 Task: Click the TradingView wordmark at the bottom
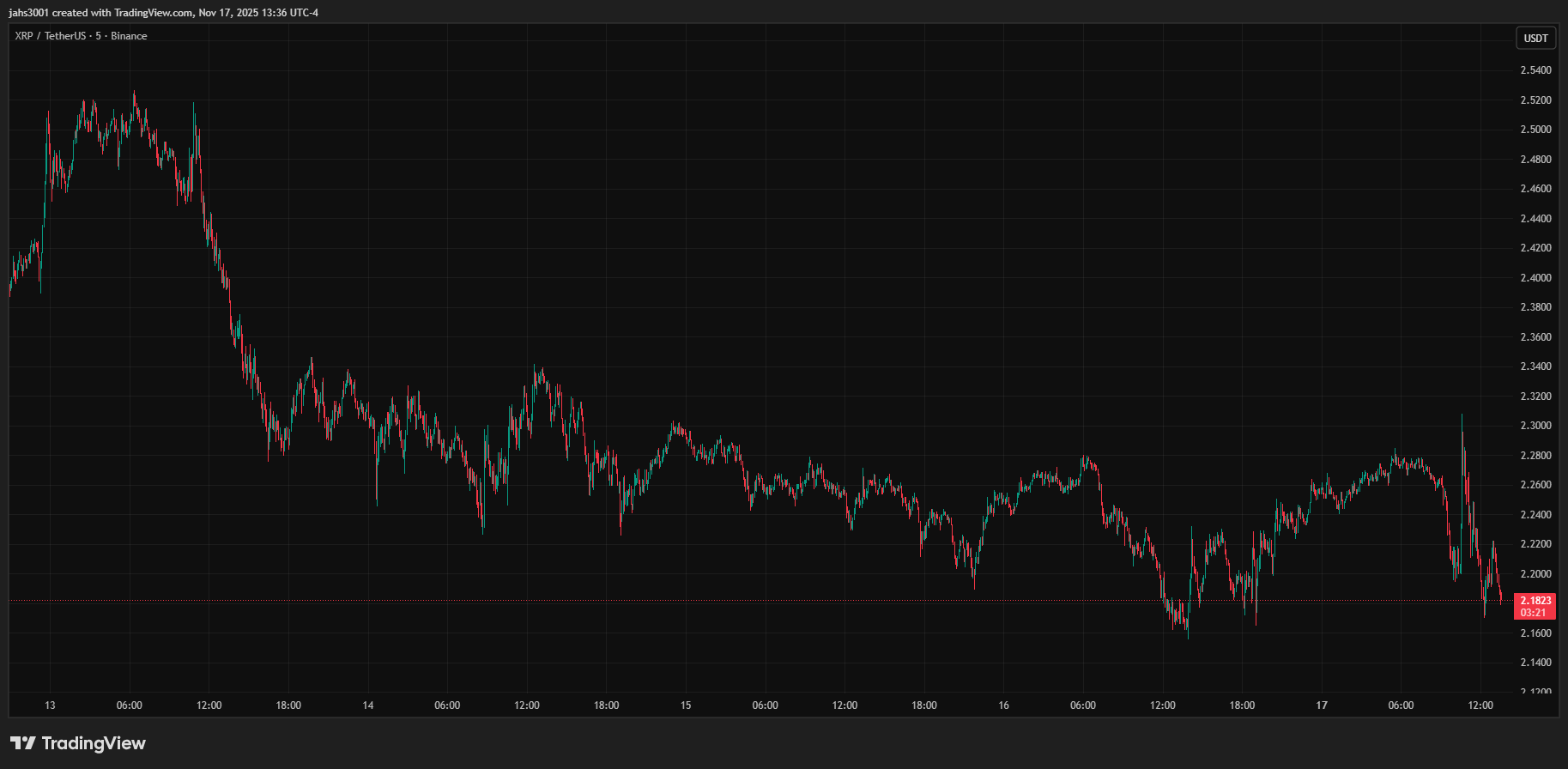pyautogui.click(x=94, y=743)
